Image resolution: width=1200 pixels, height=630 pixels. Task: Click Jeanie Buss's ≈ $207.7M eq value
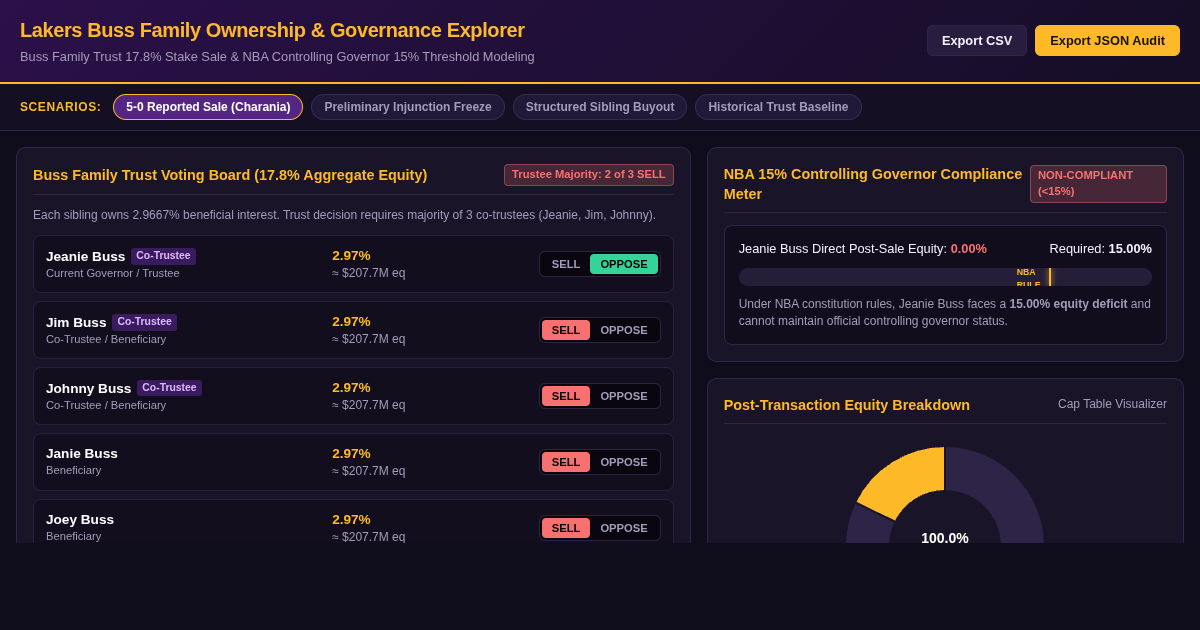click(369, 273)
